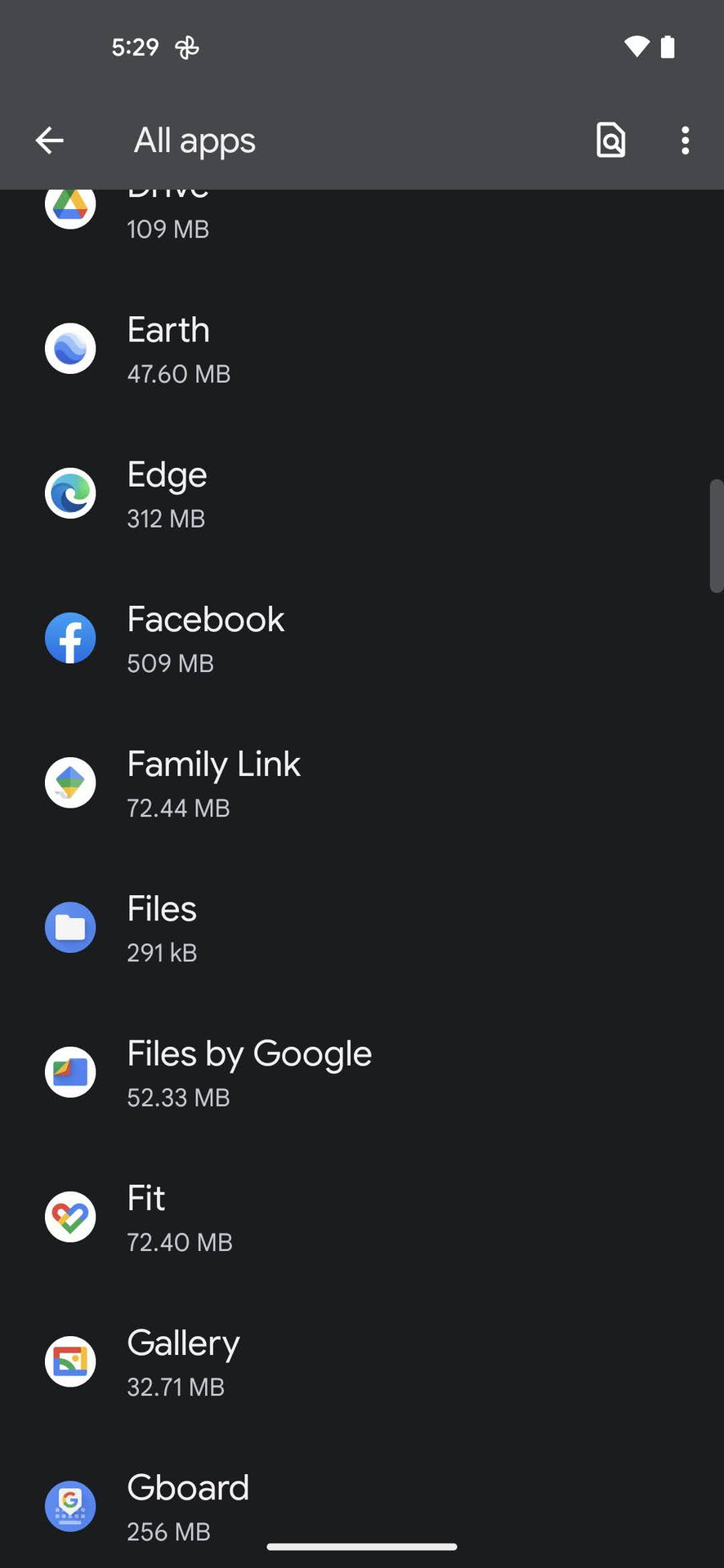Tap the Google Earth app icon
The height and width of the screenshot is (1568, 724).
pos(70,349)
